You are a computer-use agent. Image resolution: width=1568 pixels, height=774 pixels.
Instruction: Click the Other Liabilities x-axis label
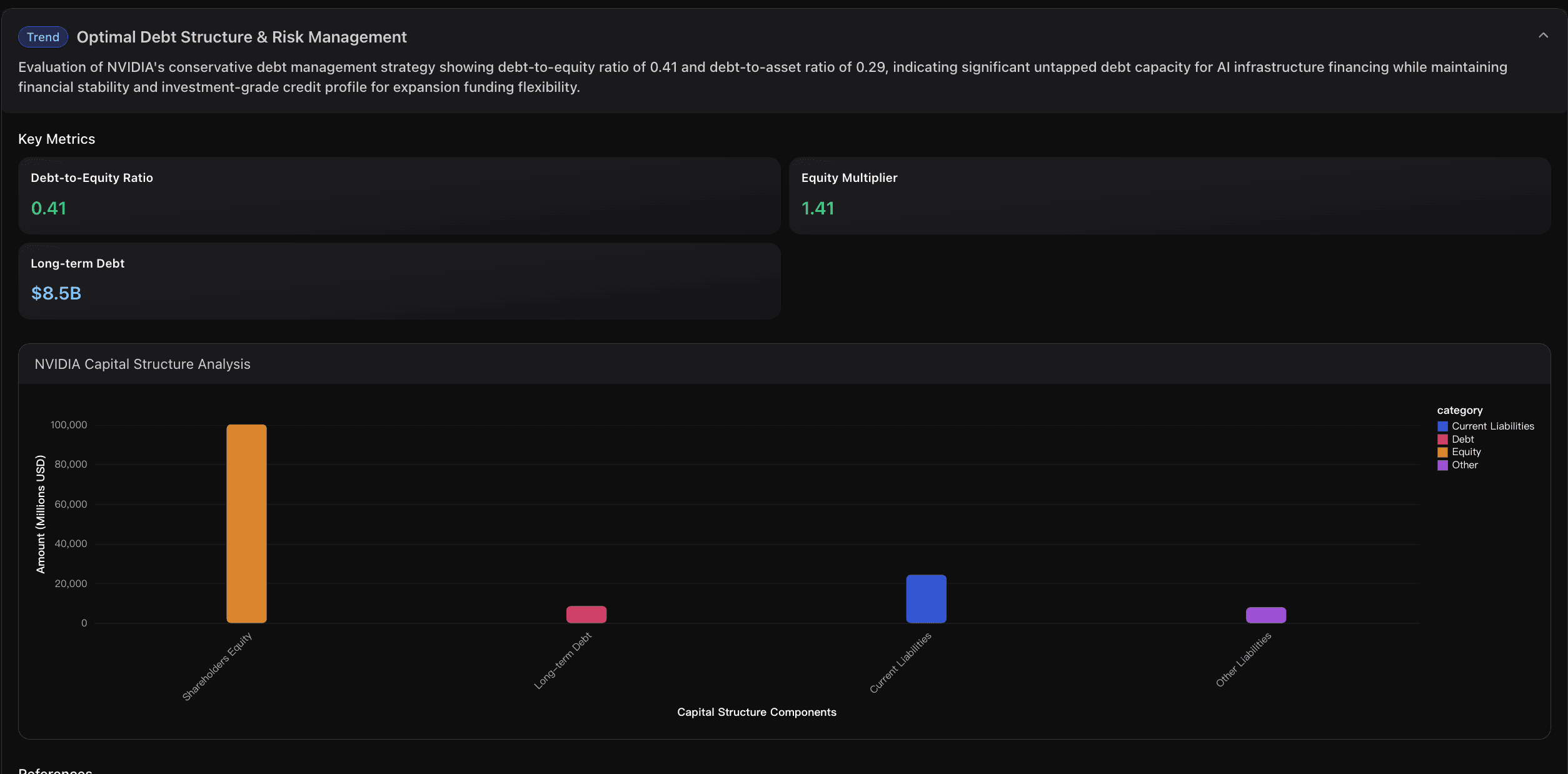tap(1243, 660)
